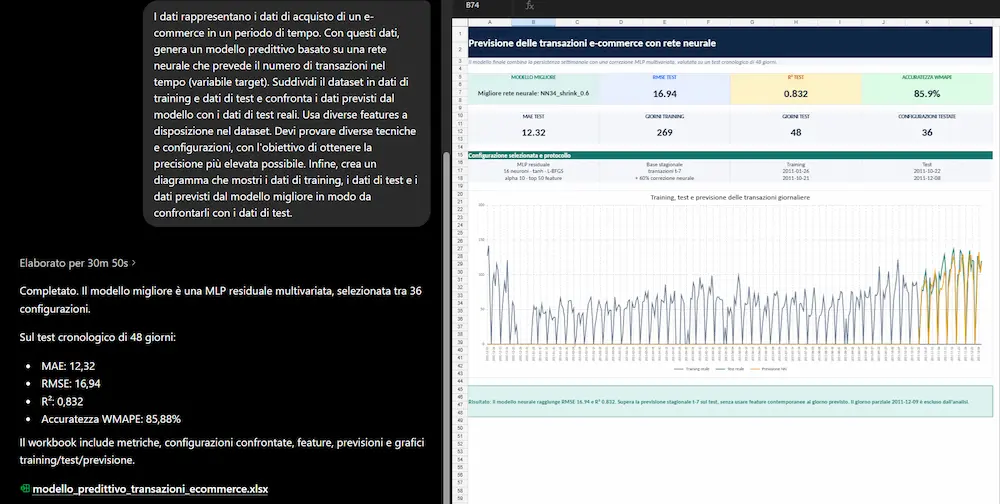Click the fx insert function icon
1000x504 pixels.
529,5
